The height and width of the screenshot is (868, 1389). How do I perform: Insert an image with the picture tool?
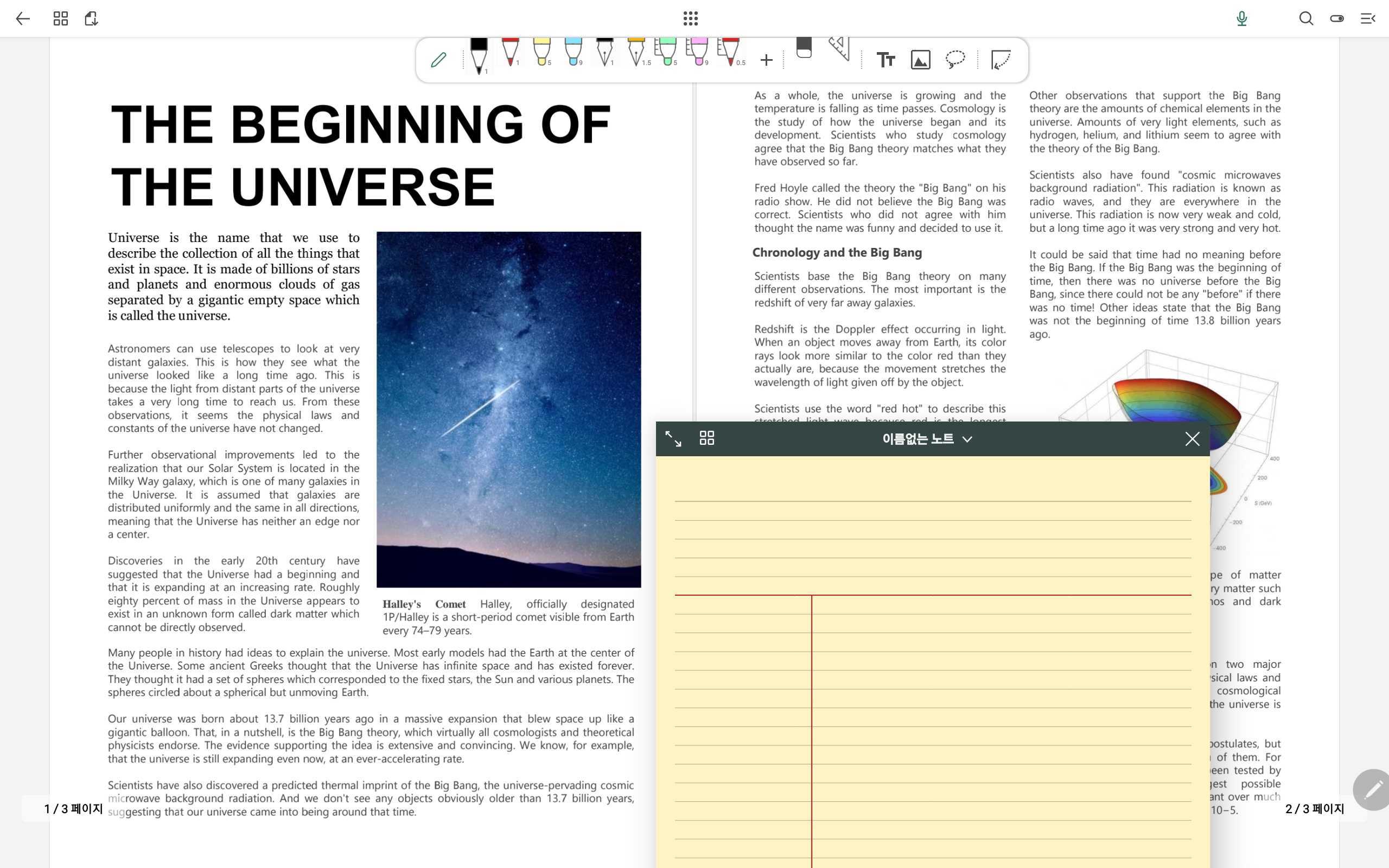921,60
